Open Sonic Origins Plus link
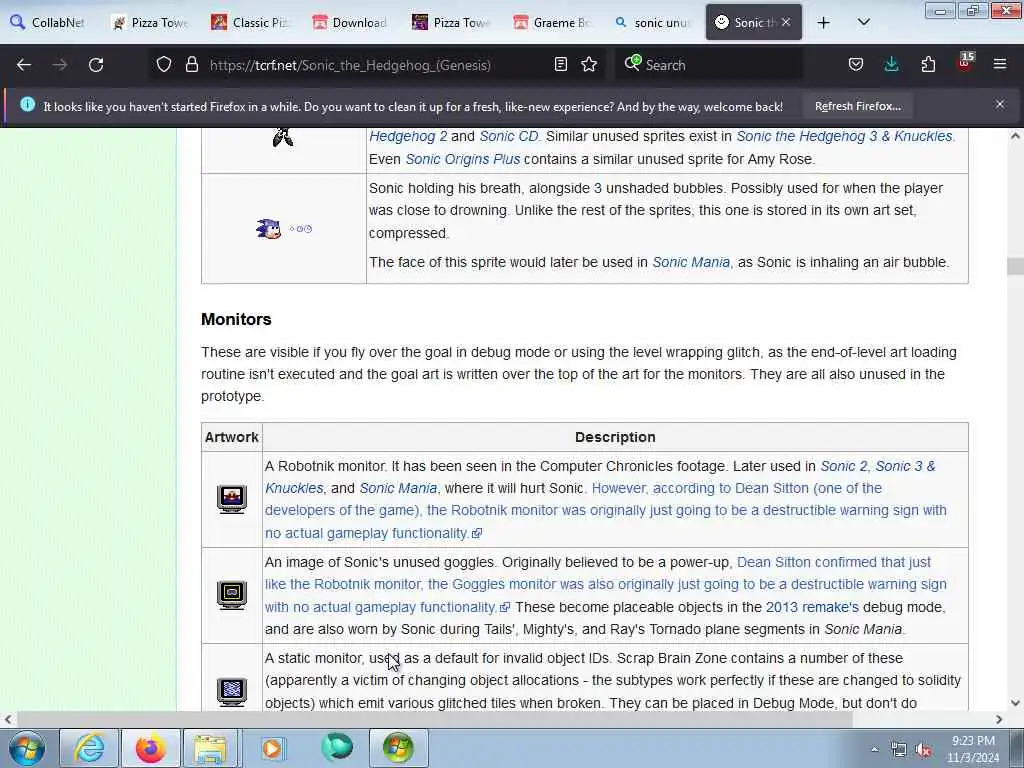 (462, 159)
